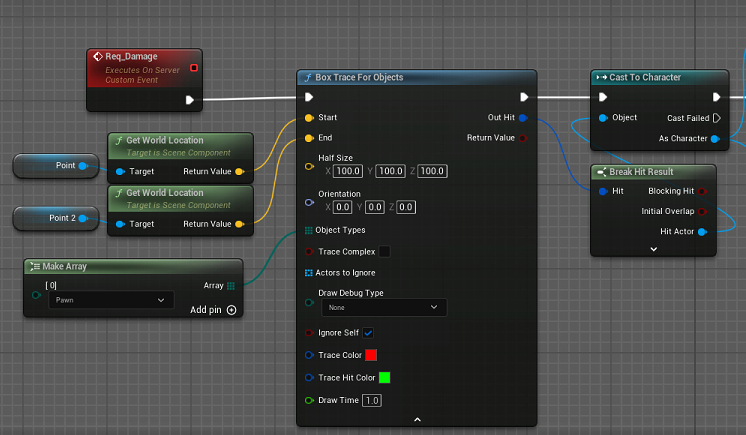This screenshot has height=435, width=746.
Task: Click the Object Types array pin
Action: point(309,230)
